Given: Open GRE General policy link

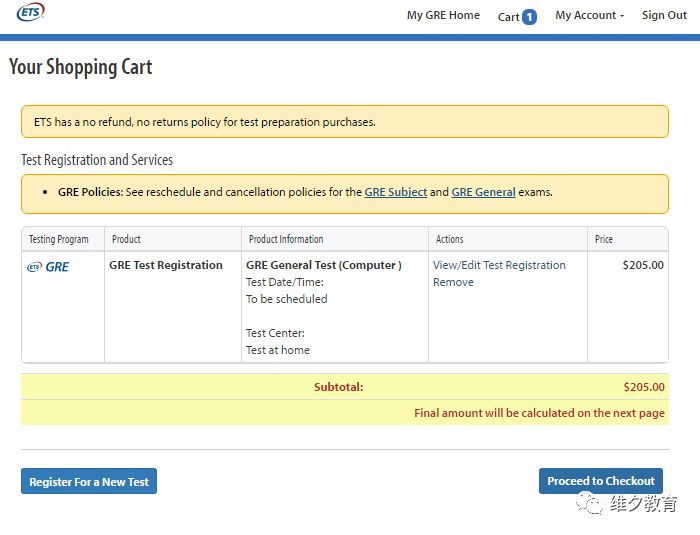Looking at the screenshot, I should coord(483,192).
